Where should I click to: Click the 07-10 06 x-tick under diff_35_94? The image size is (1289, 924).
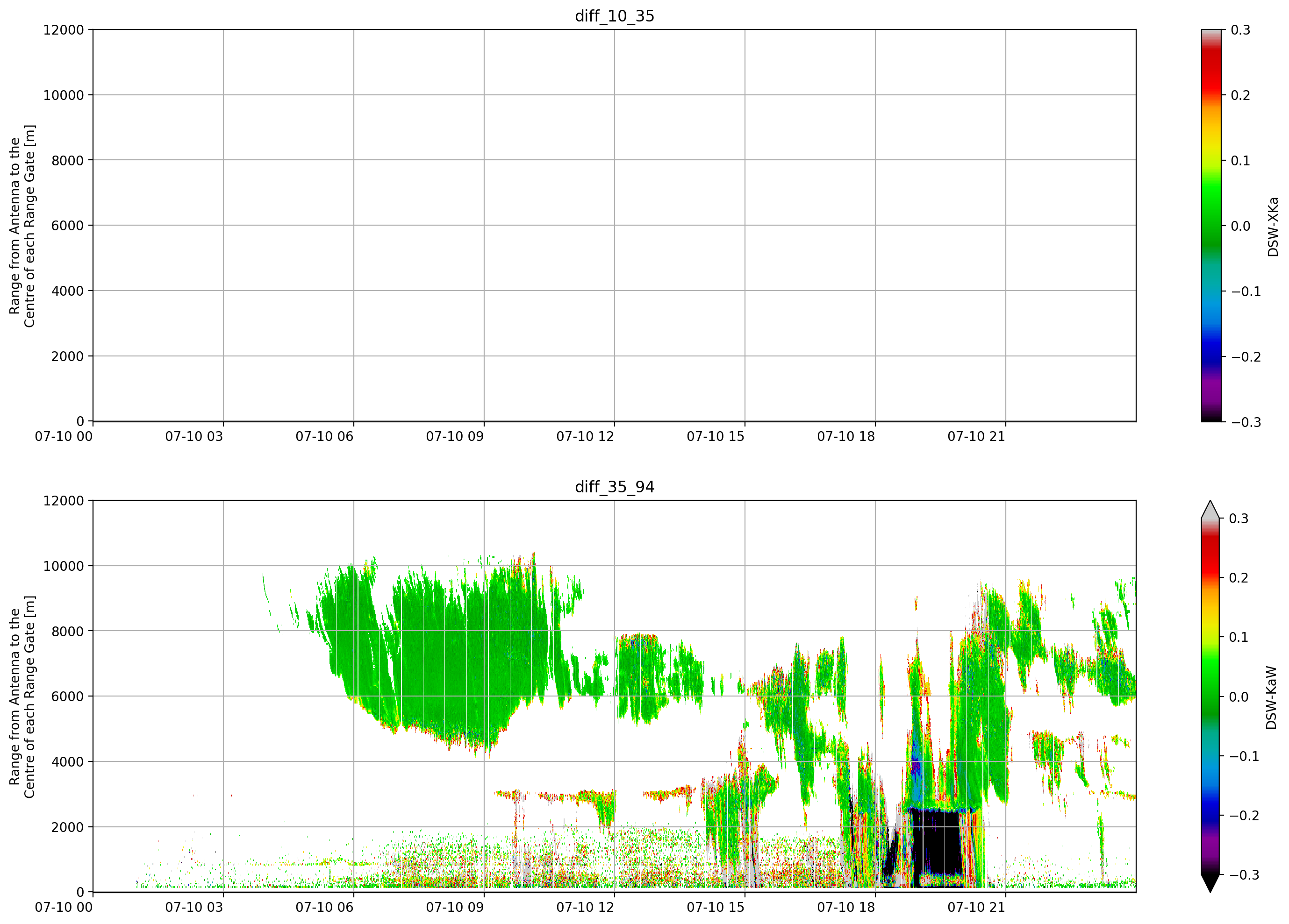(324, 907)
